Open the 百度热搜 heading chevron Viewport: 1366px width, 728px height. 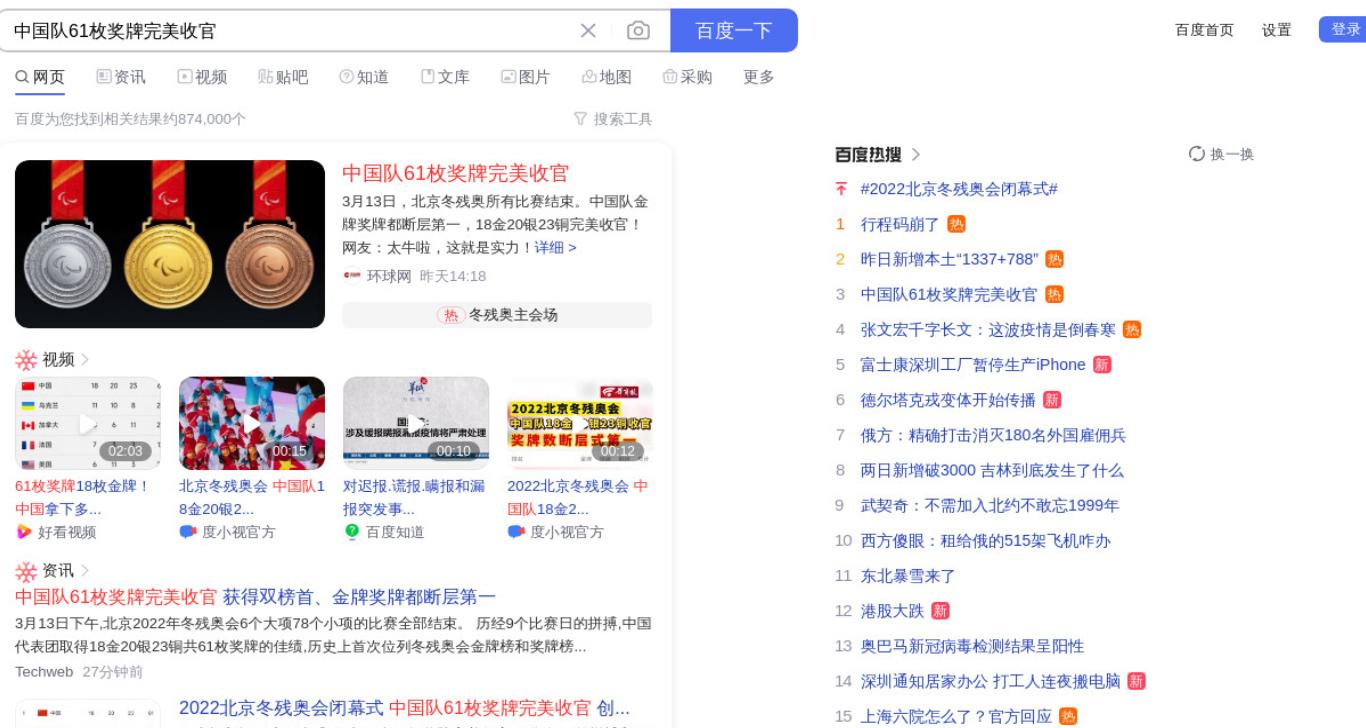tap(916, 155)
